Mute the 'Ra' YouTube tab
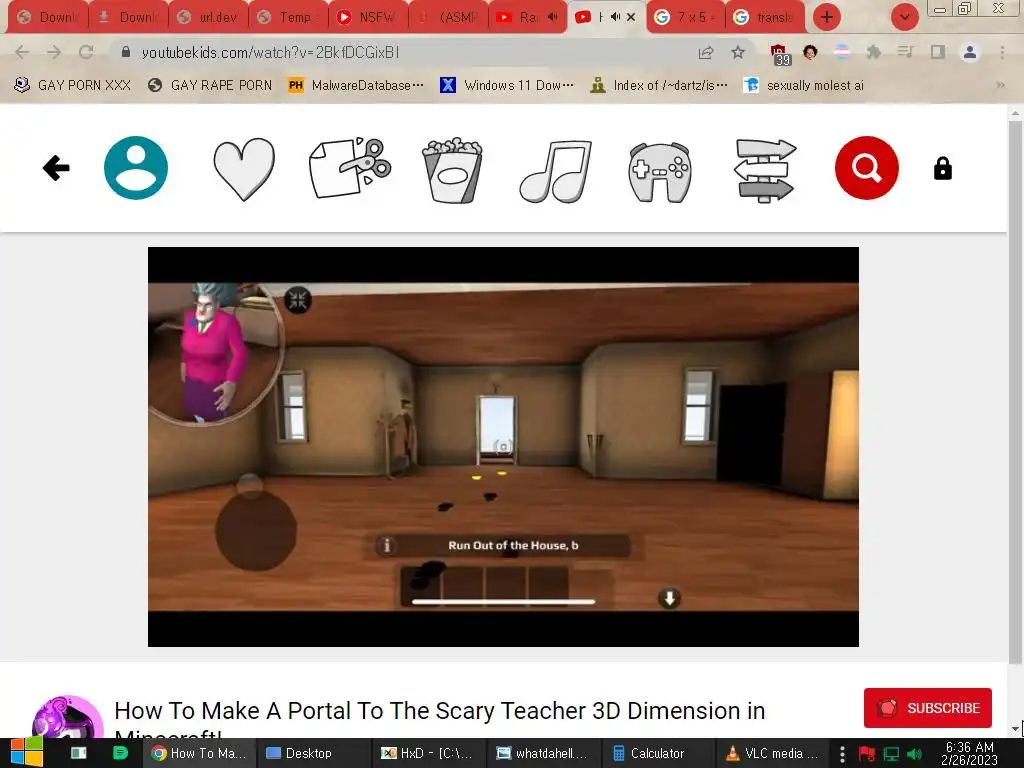Screen dimensions: 1024x768 (552, 18)
